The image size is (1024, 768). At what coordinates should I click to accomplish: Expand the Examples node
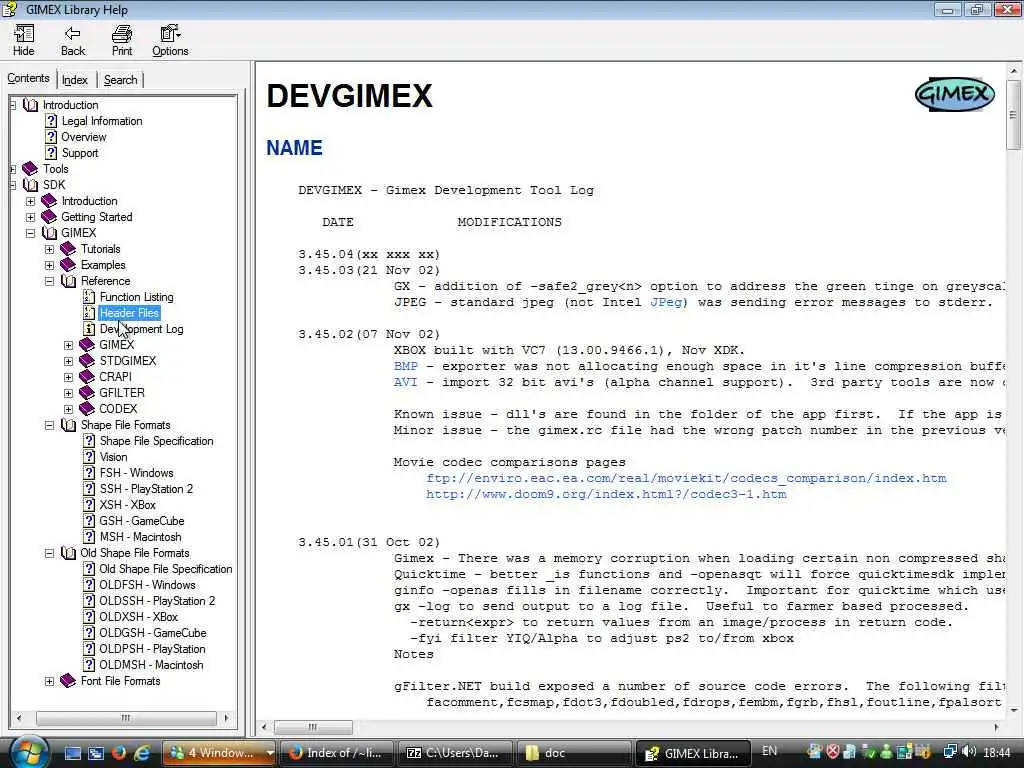pos(49,265)
